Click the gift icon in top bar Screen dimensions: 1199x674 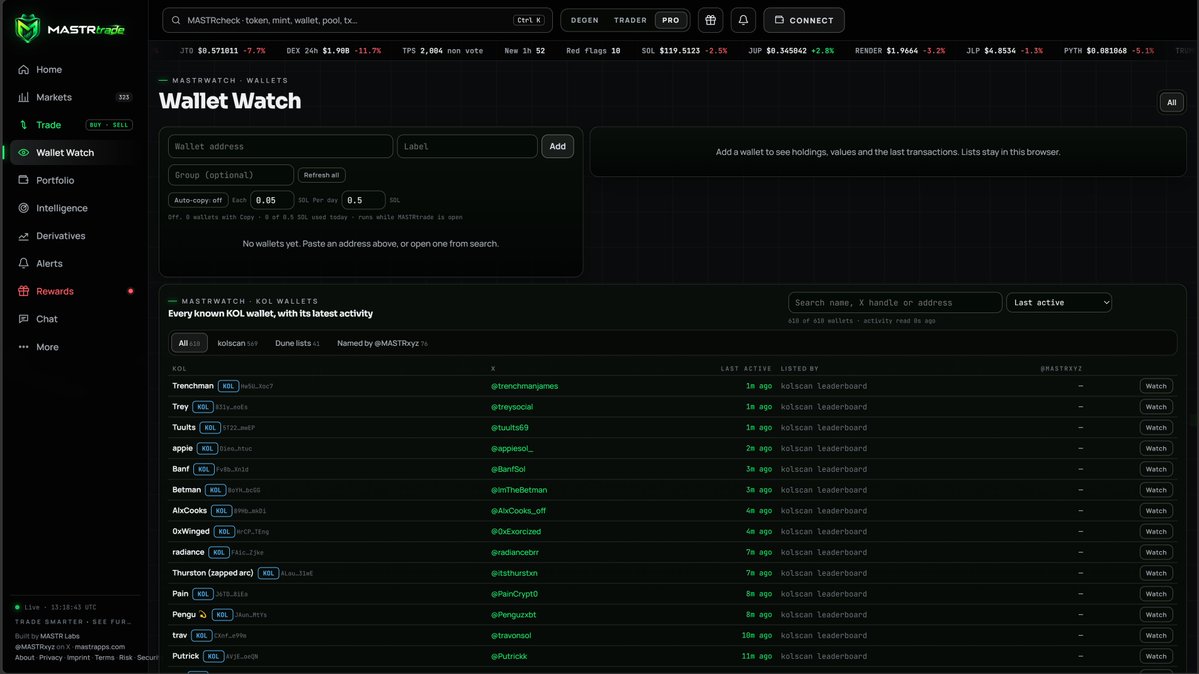710,20
